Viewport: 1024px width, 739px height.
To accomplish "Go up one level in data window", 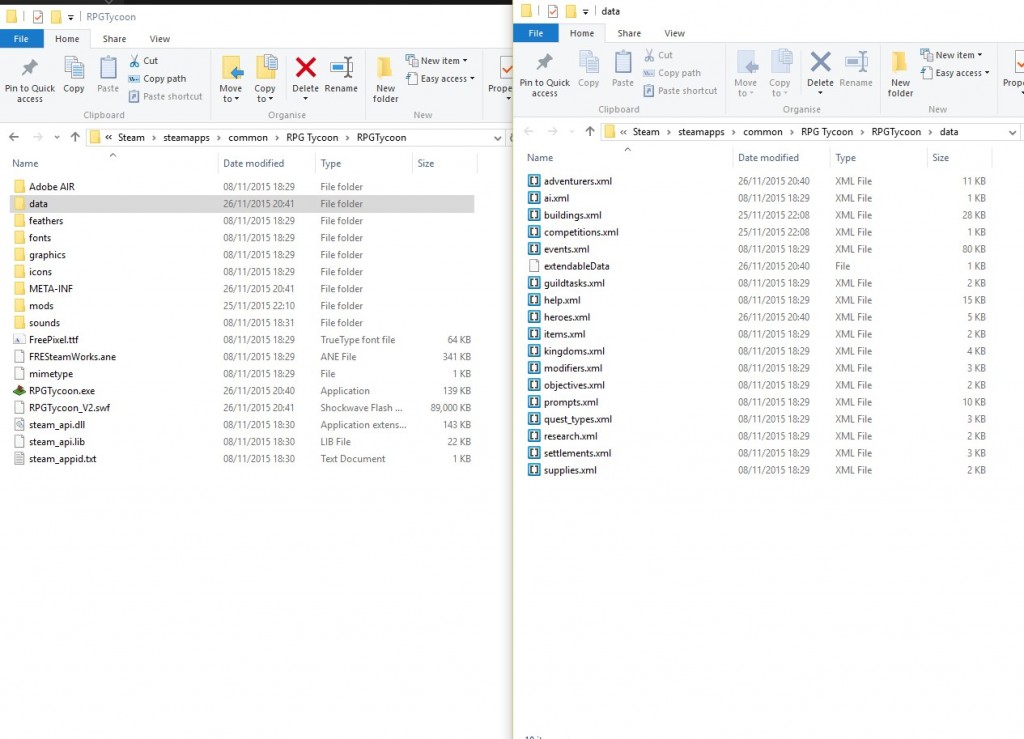I will tap(590, 131).
